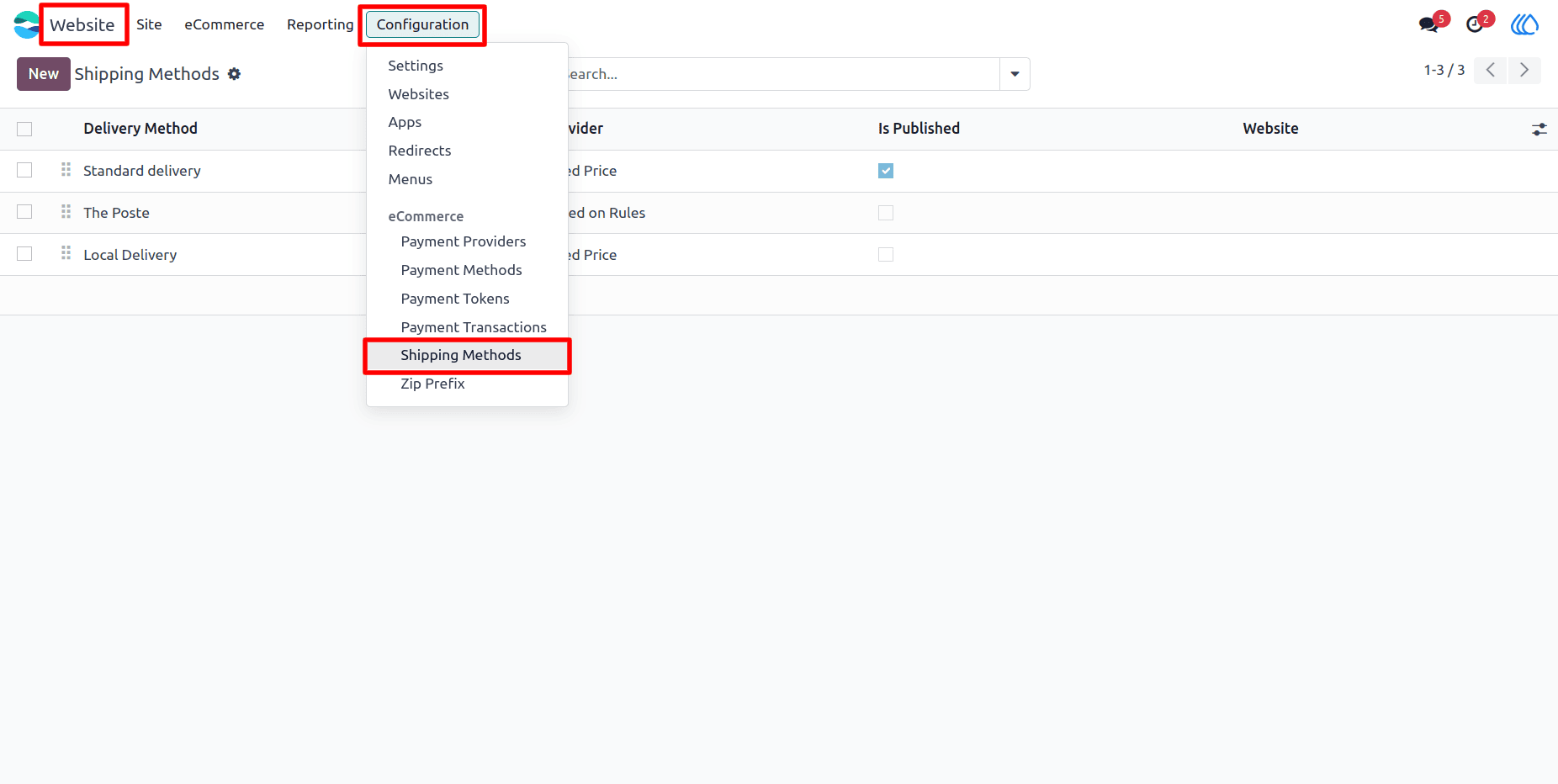Screen dimensions: 1558x784
Task: Open the activities clock icon
Action: [1475, 24]
